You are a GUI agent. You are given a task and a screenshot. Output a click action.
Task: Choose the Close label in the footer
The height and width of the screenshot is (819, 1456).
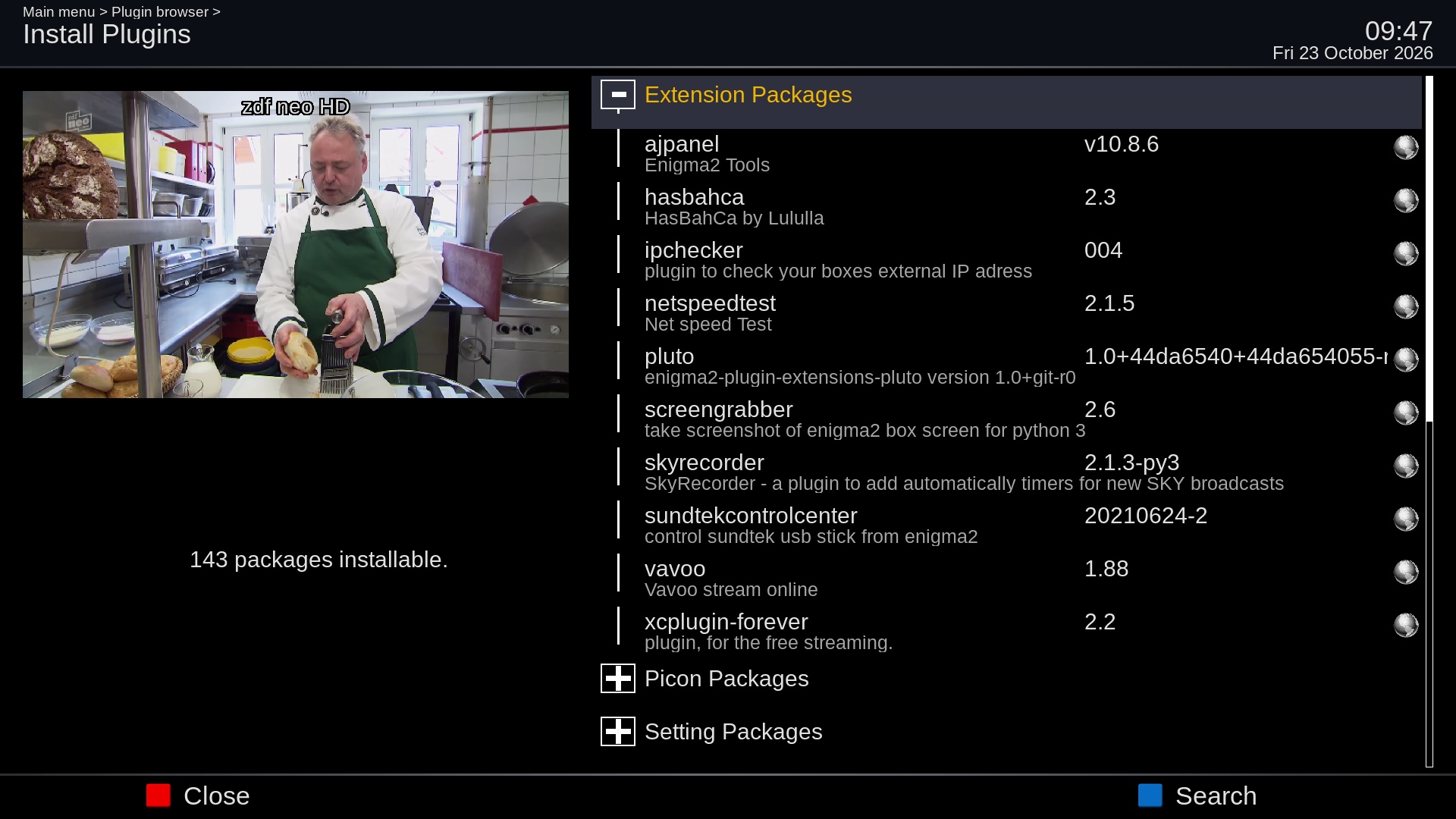click(217, 796)
